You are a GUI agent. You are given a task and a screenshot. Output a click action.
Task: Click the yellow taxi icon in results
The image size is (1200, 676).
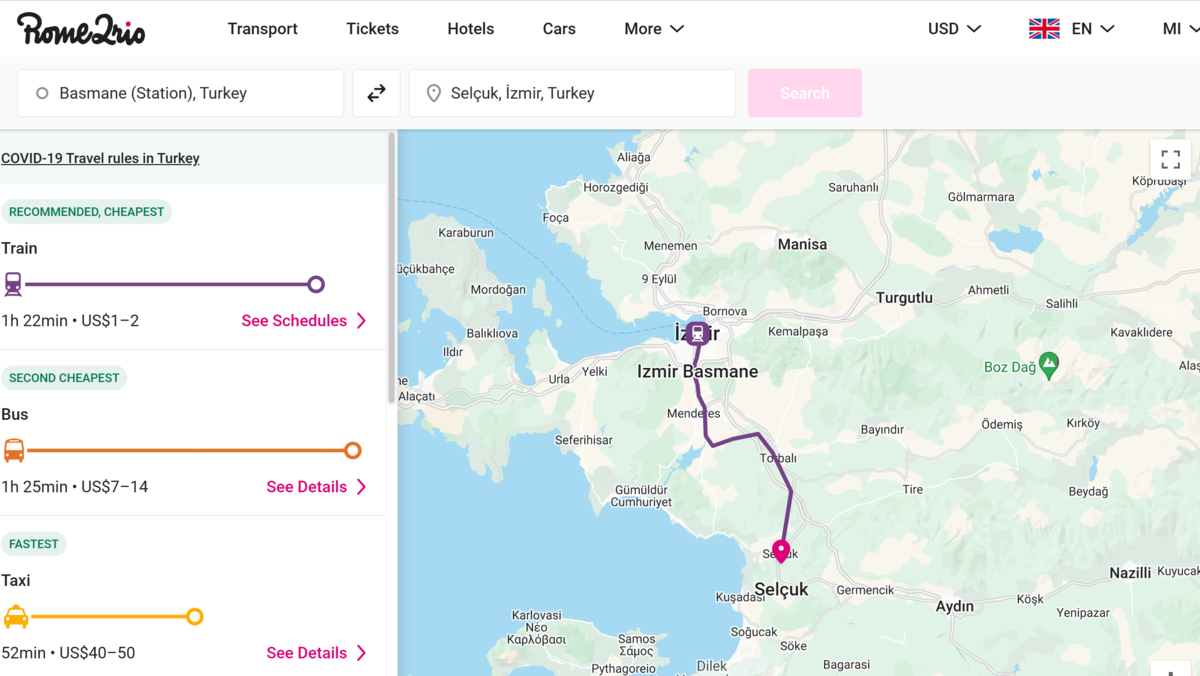point(16,616)
